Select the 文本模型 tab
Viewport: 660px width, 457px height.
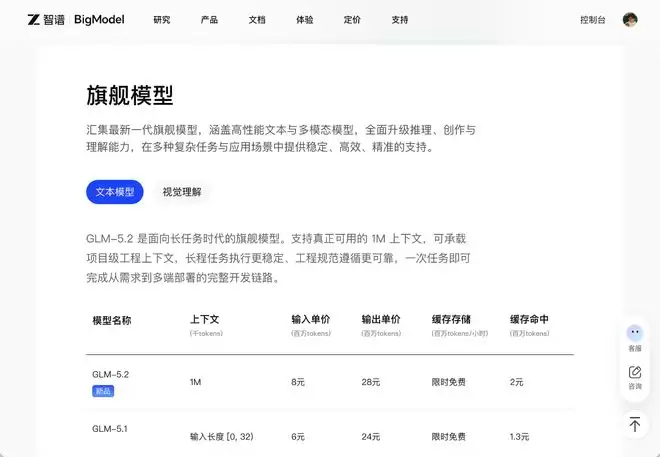click(x=115, y=192)
